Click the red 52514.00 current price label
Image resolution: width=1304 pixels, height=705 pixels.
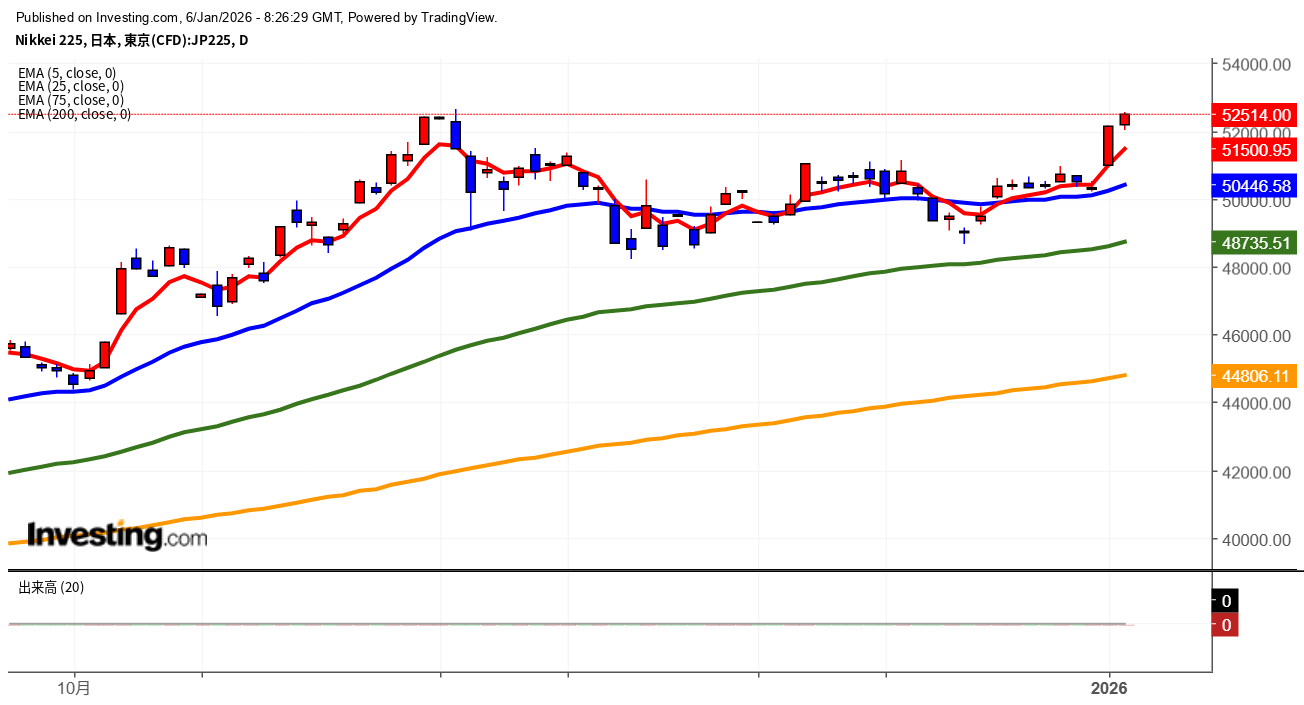pyautogui.click(x=1255, y=115)
